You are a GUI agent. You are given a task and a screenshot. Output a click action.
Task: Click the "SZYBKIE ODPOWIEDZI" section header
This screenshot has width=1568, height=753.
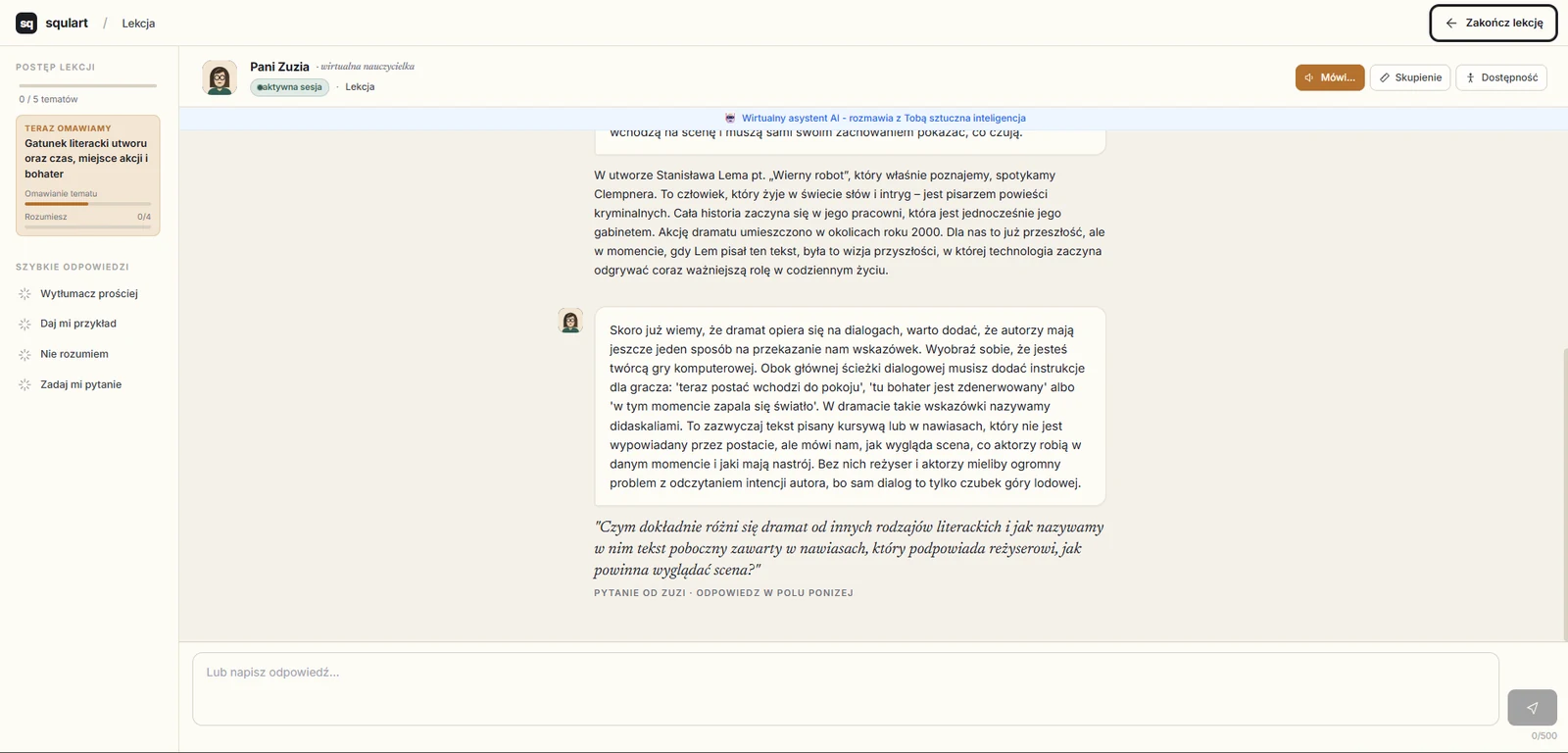point(73,267)
